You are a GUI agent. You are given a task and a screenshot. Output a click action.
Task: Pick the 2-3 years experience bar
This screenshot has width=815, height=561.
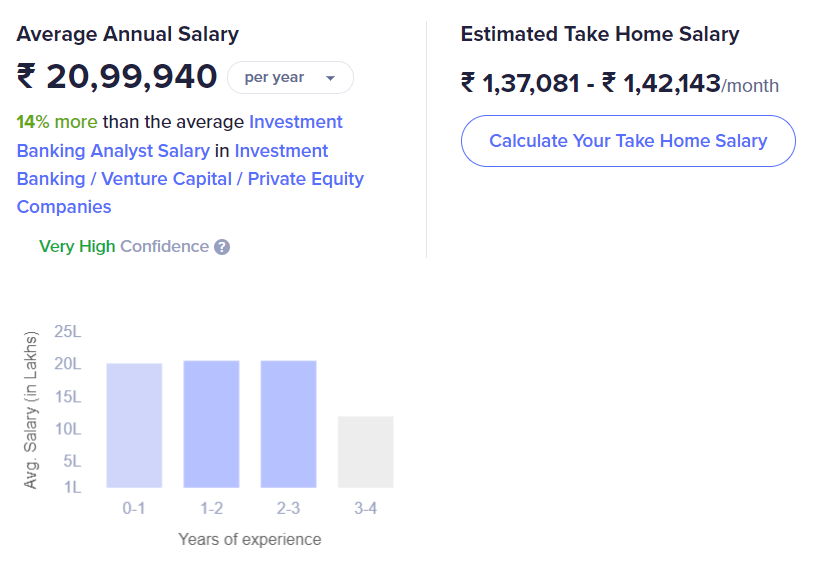pyautogui.click(x=289, y=424)
